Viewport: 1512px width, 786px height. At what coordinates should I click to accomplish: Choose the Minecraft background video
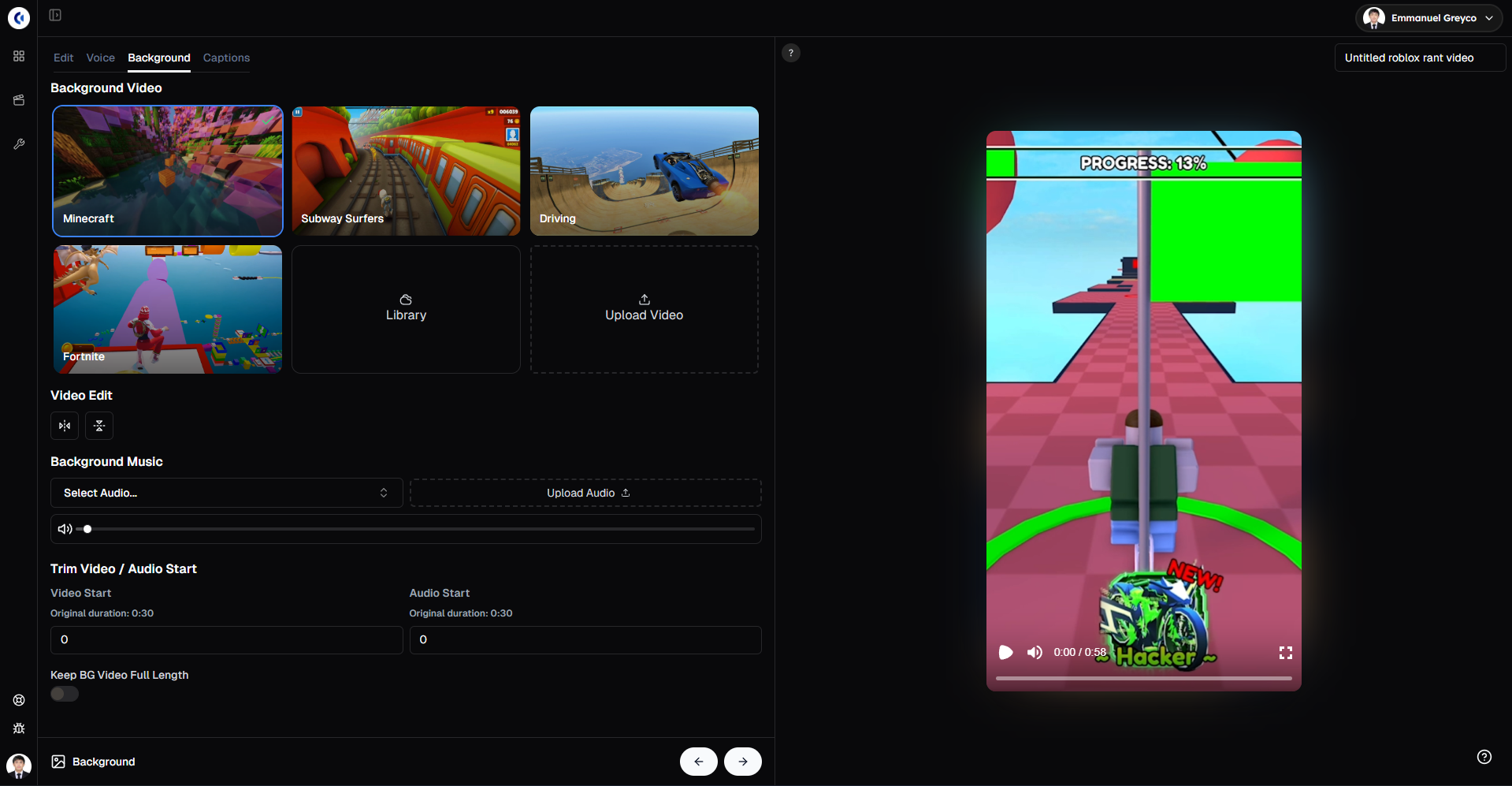point(168,171)
